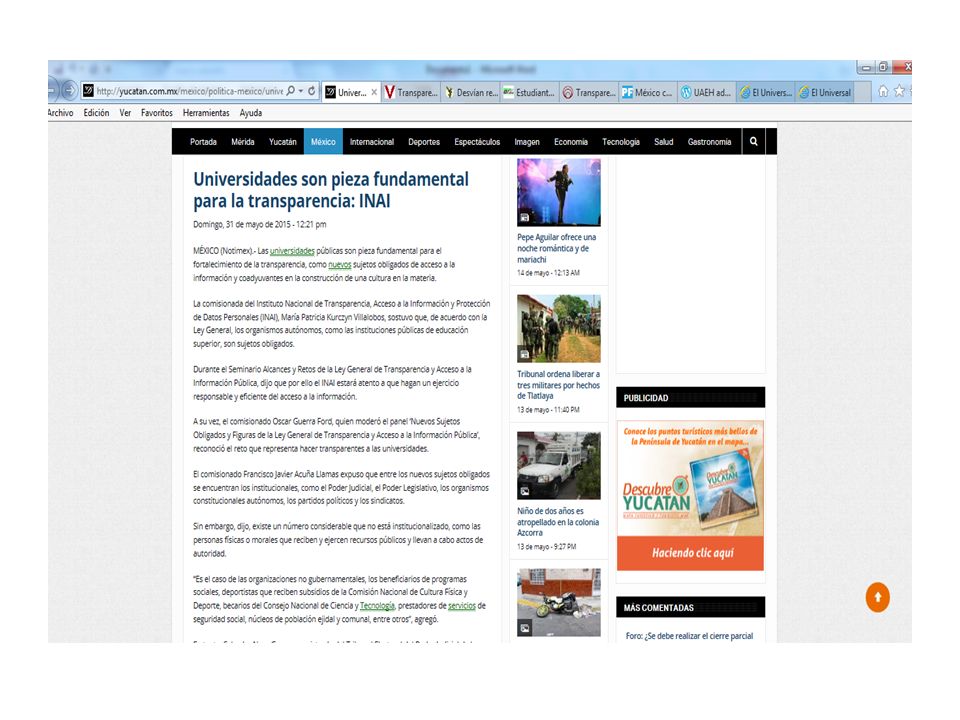
Task: Click the orange scroll-to-top arrow button
Action: (x=877, y=597)
